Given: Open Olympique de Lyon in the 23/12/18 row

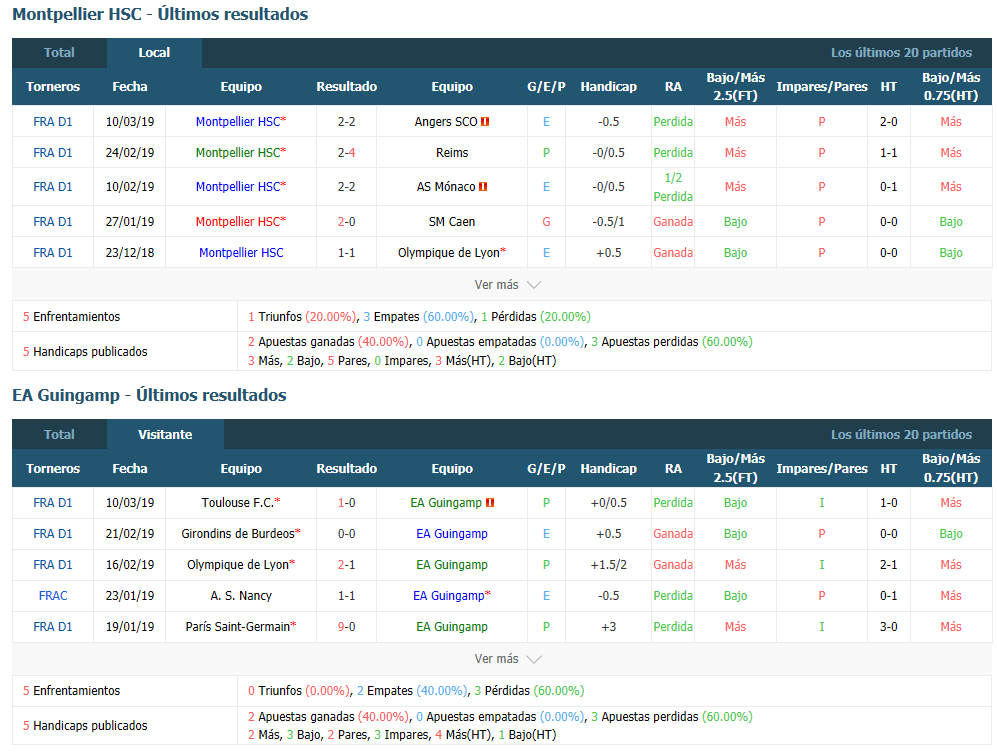Looking at the screenshot, I should click(x=449, y=252).
